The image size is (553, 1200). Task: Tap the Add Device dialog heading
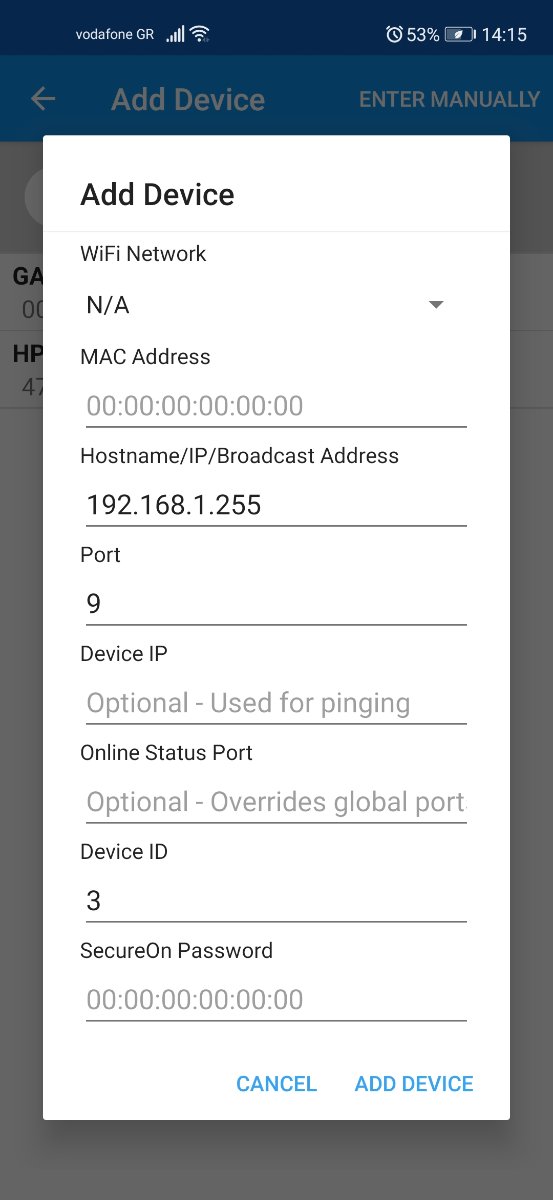pos(157,194)
